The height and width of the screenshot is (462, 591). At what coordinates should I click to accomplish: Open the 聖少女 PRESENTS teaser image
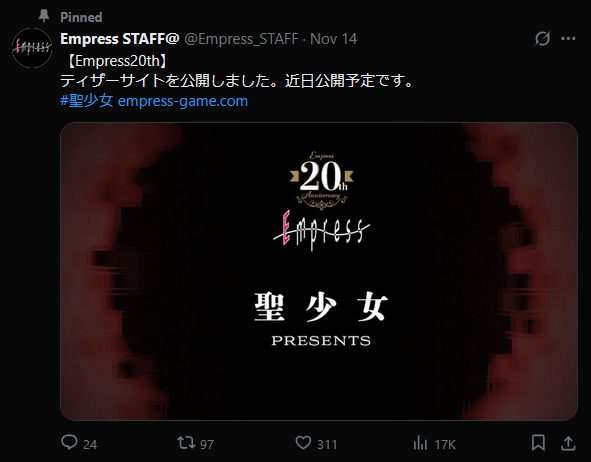(x=319, y=271)
